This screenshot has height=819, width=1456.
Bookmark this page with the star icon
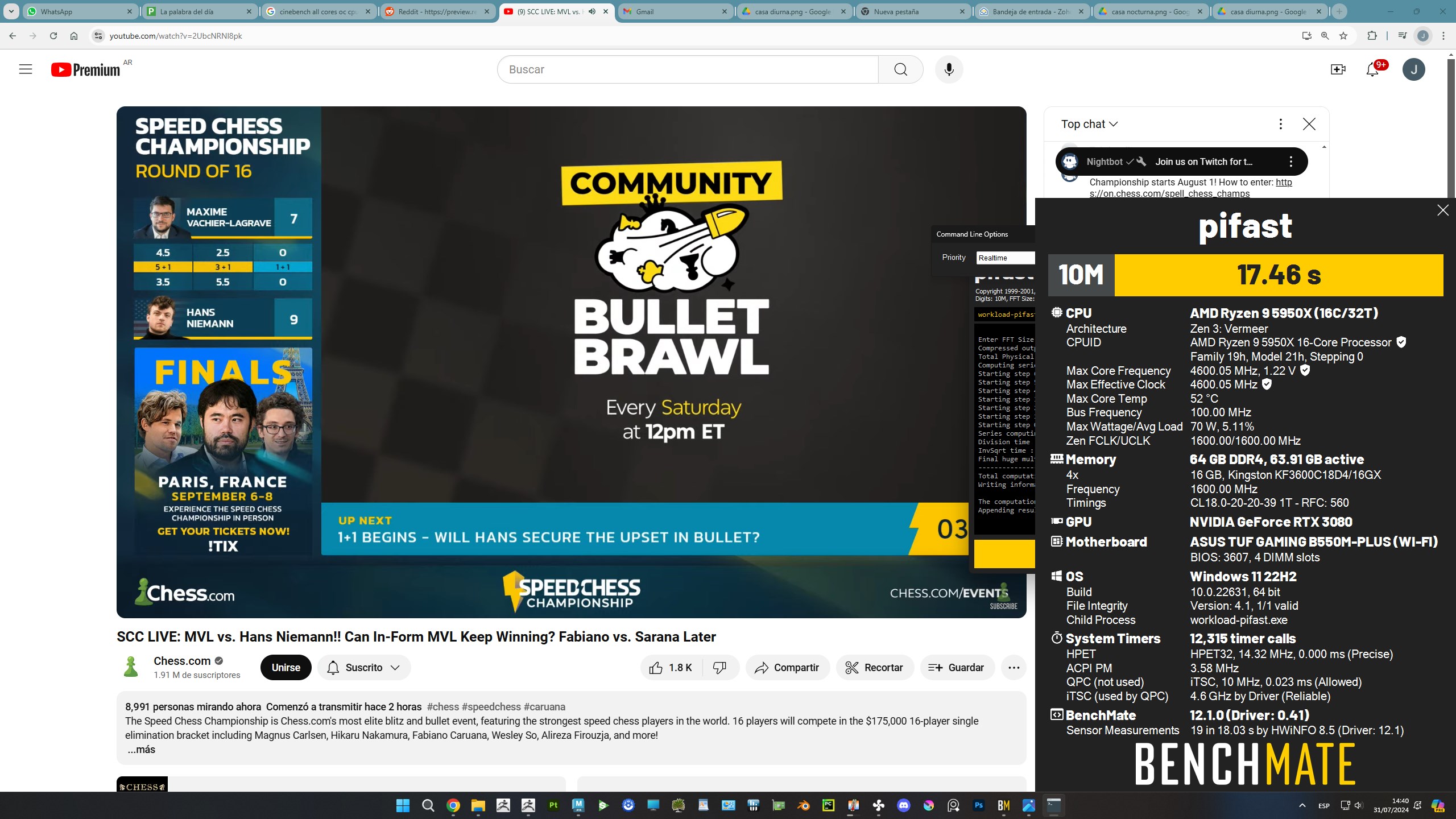click(1343, 36)
